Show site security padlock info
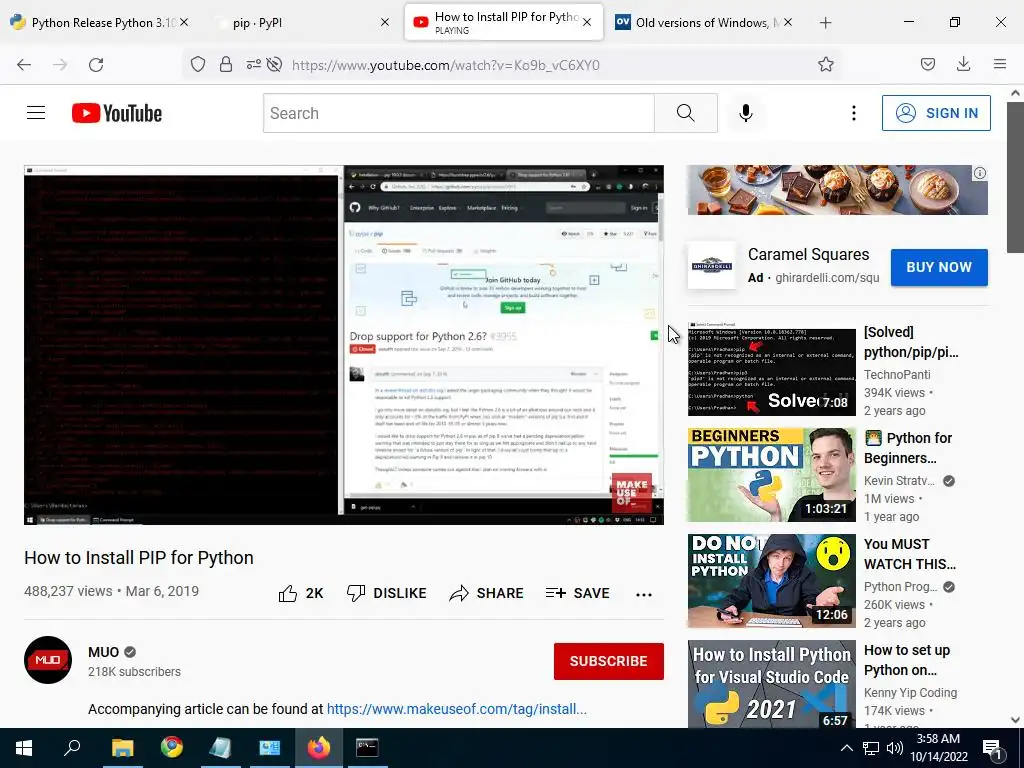This screenshot has width=1024, height=768. point(226,64)
